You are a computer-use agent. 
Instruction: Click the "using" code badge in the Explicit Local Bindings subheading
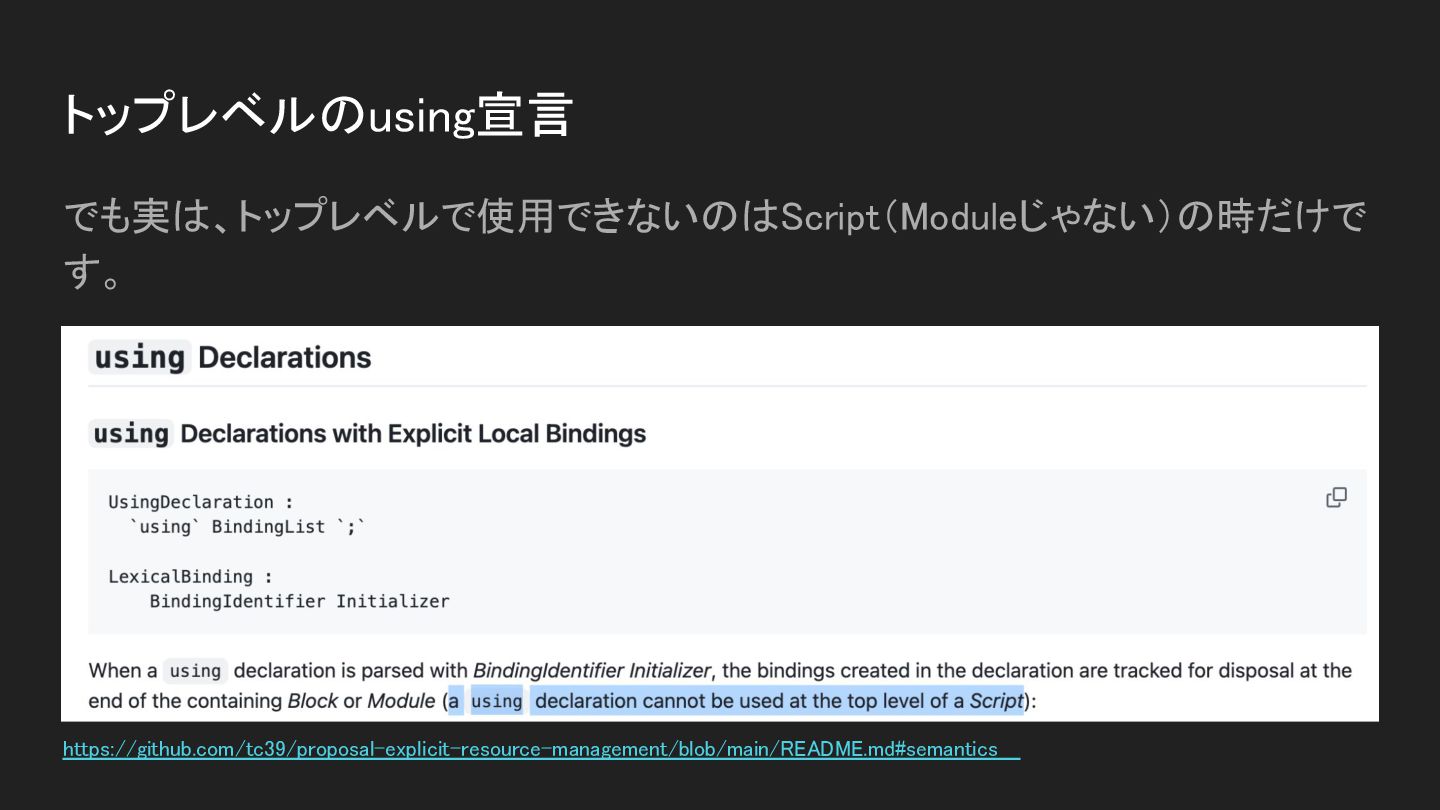click(x=131, y=433)
